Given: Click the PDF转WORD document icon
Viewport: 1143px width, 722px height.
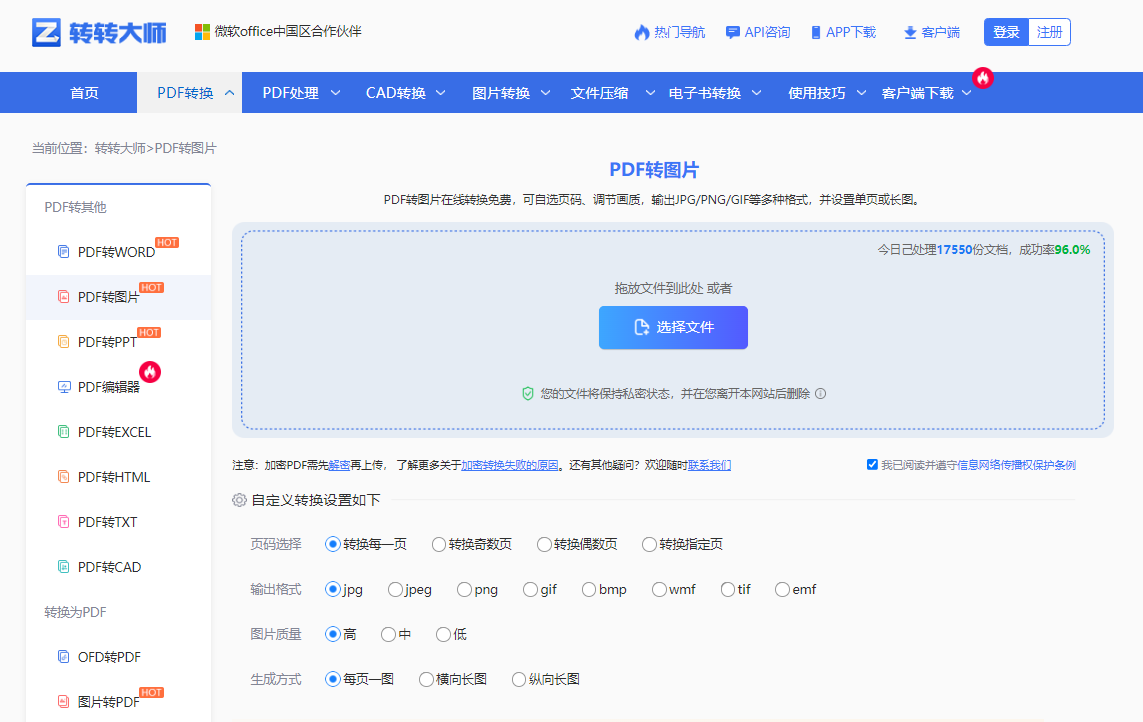Looking at the screenshot, I should (63, 252).
